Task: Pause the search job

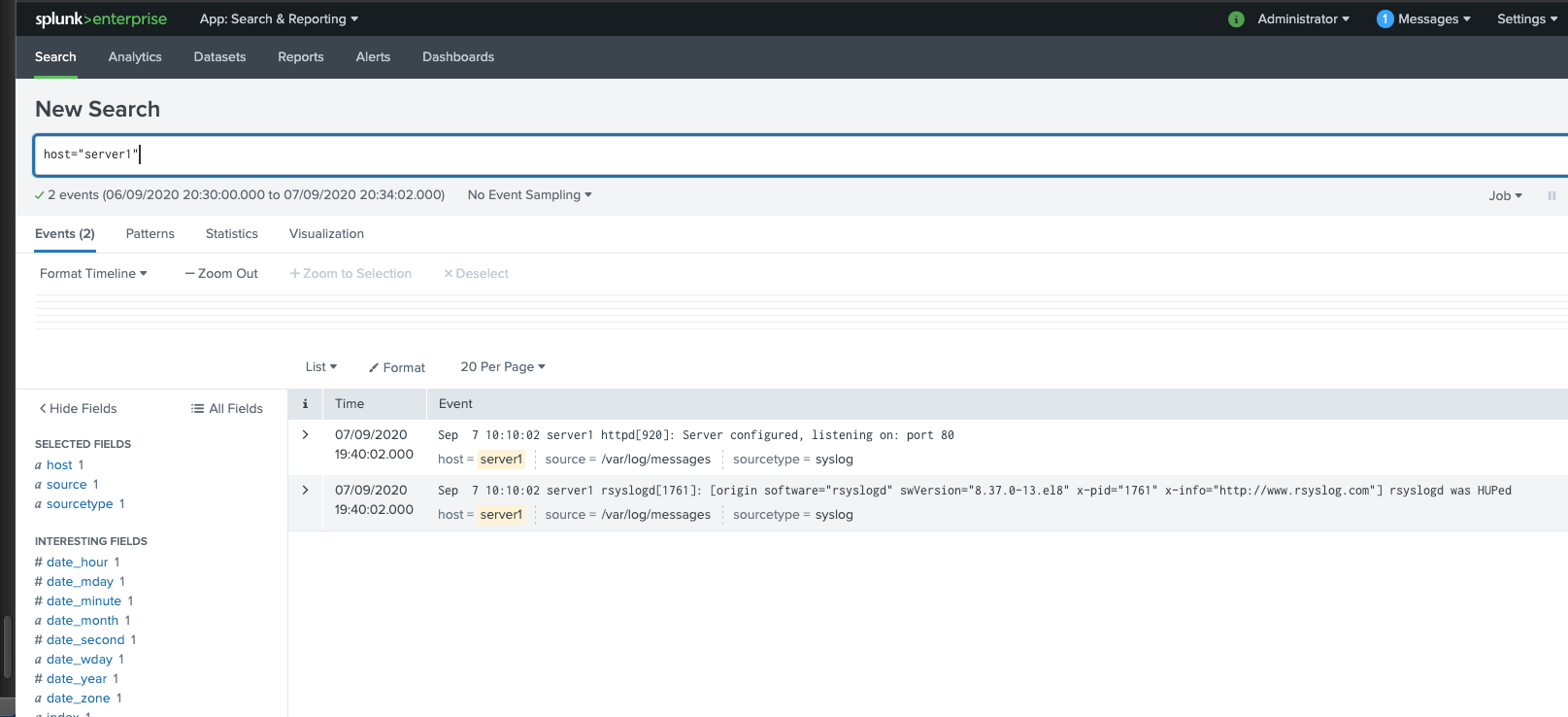Action: [1551, 196]
